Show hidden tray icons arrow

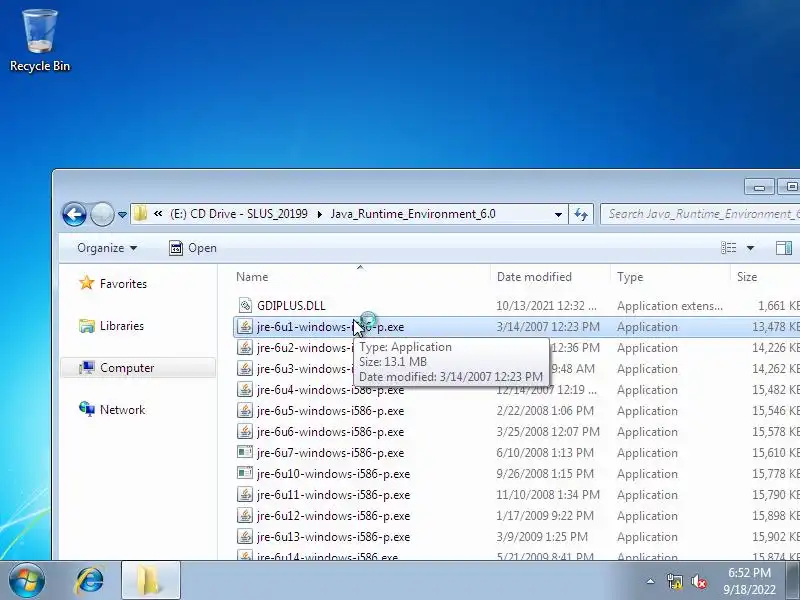pos(651,581)
